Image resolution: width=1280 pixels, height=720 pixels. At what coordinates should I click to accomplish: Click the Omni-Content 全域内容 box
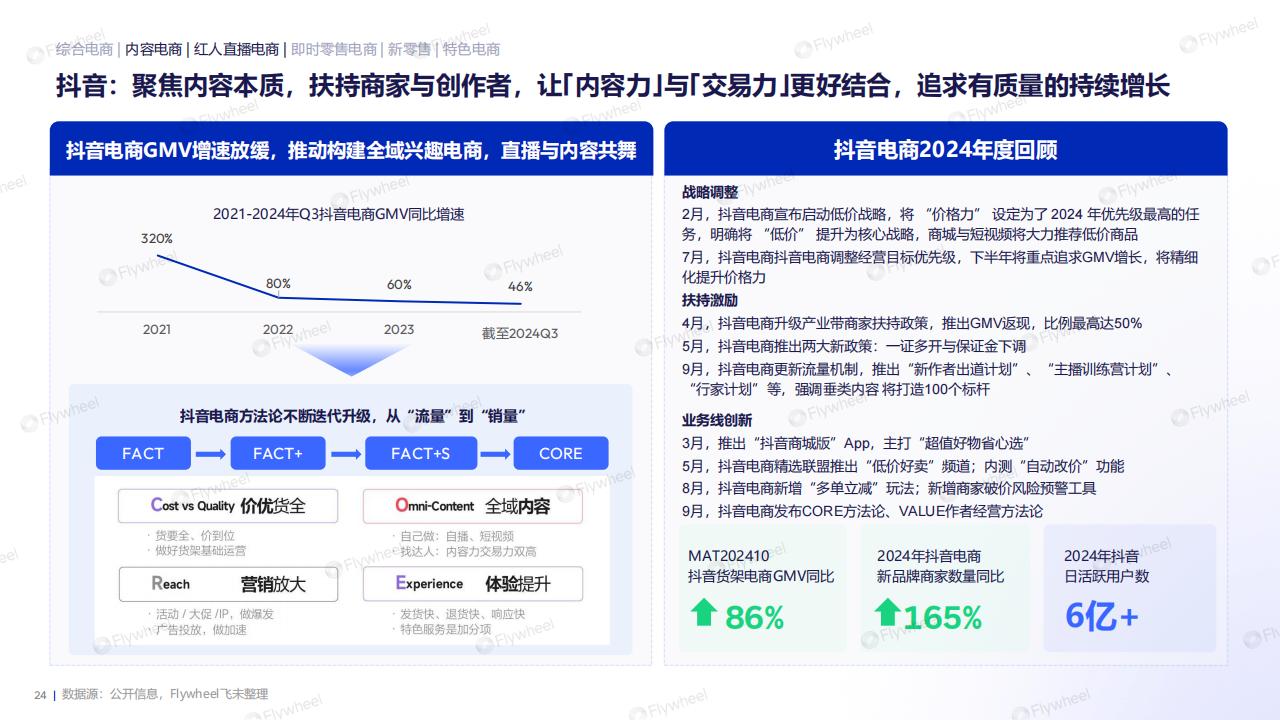tap(473, 506)
